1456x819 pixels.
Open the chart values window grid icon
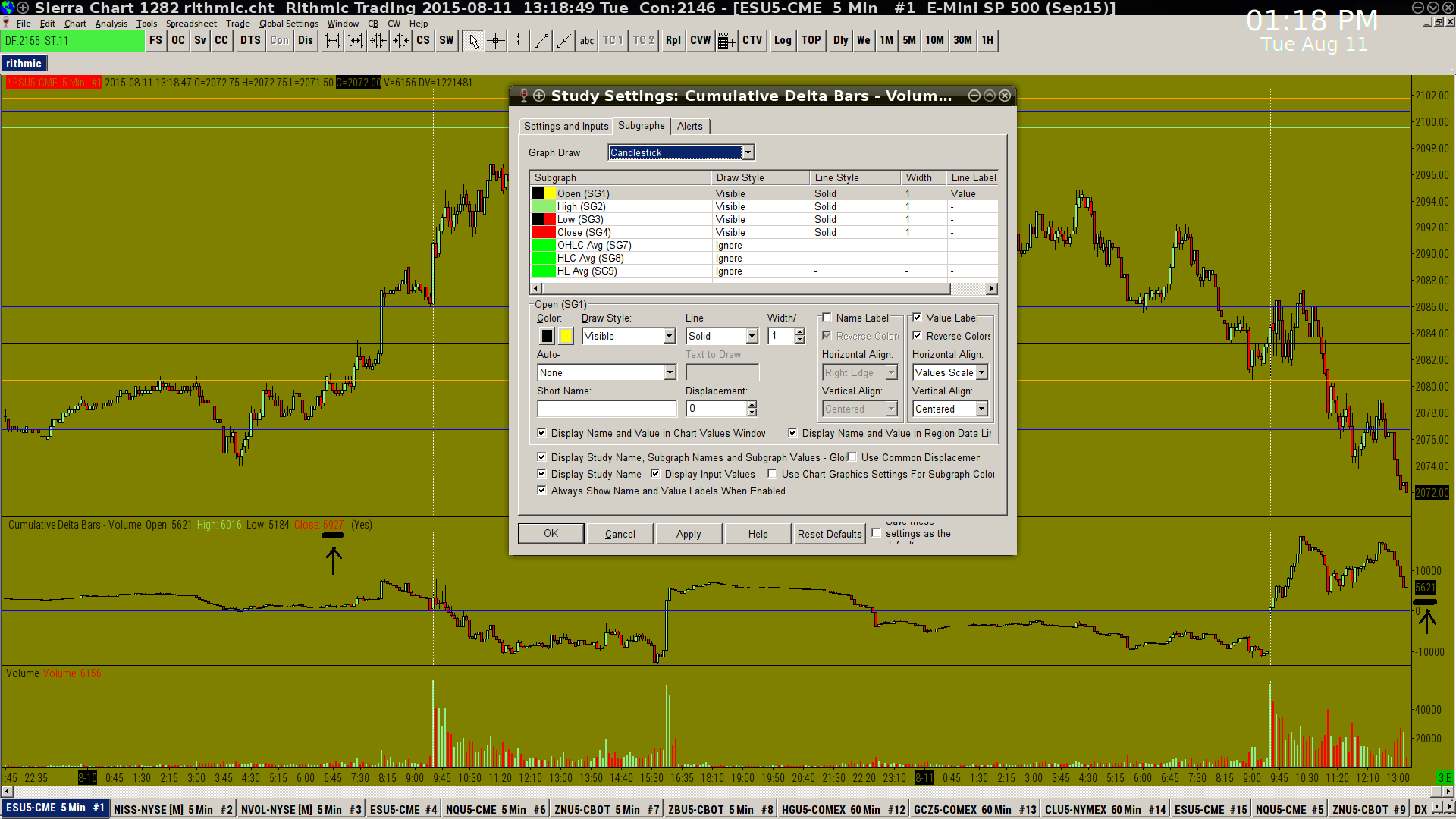click(726, 41)
